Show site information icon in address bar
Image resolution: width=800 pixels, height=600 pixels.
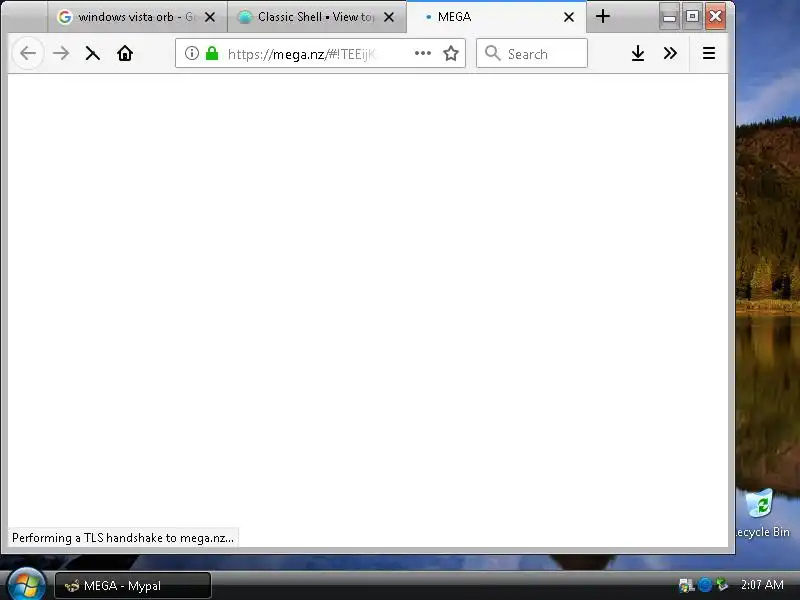coord(191,53)
